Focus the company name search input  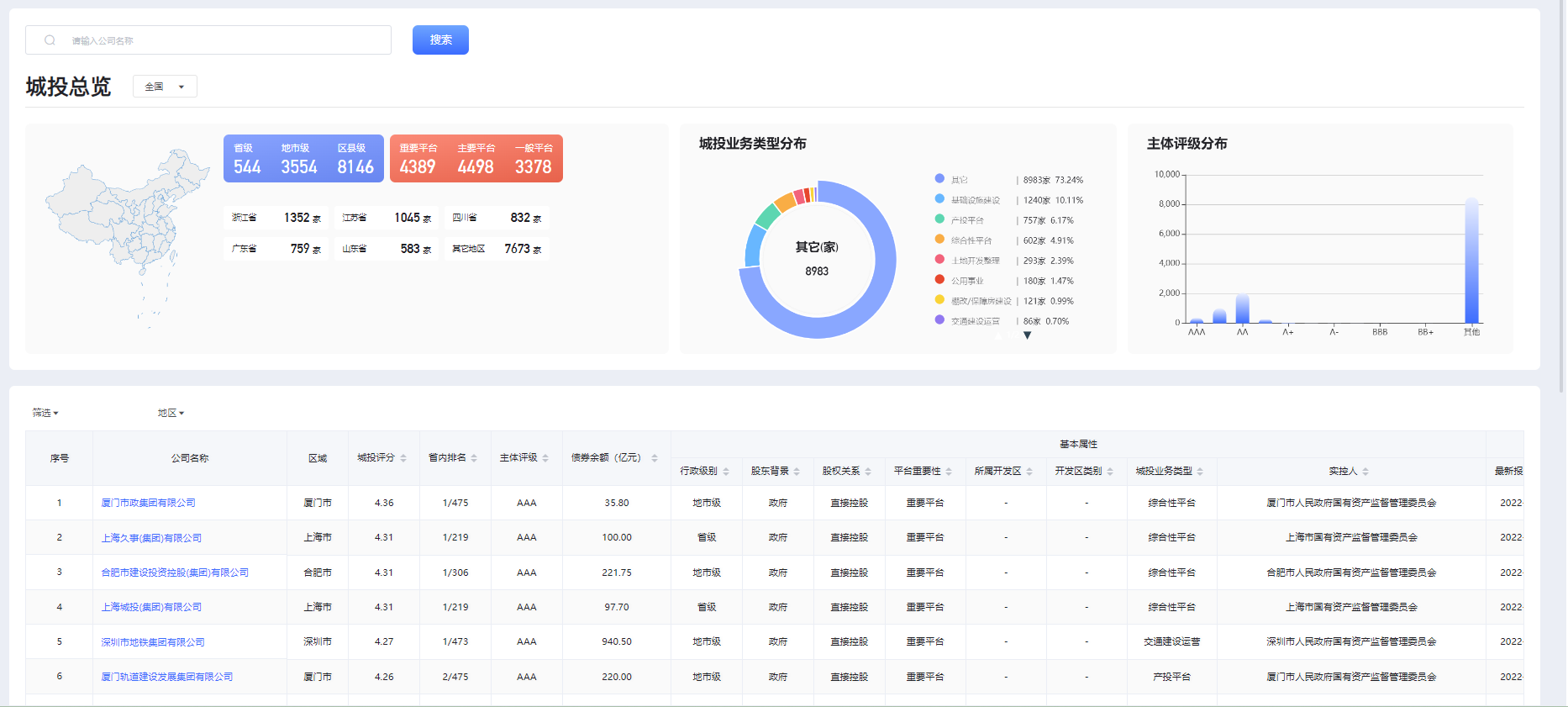click(208, 40)
